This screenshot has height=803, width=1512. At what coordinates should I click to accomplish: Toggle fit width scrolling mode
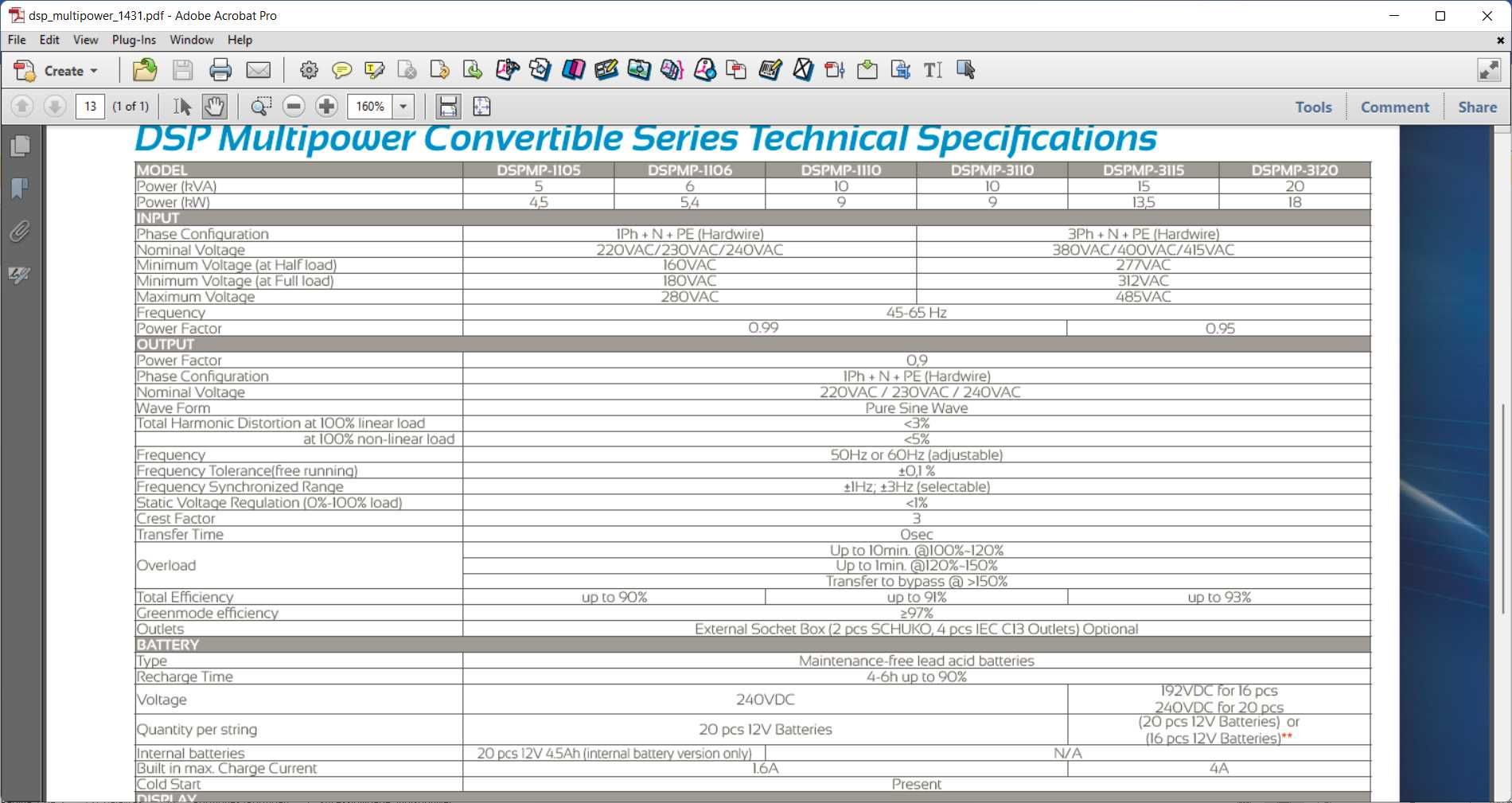click(448, 106)
